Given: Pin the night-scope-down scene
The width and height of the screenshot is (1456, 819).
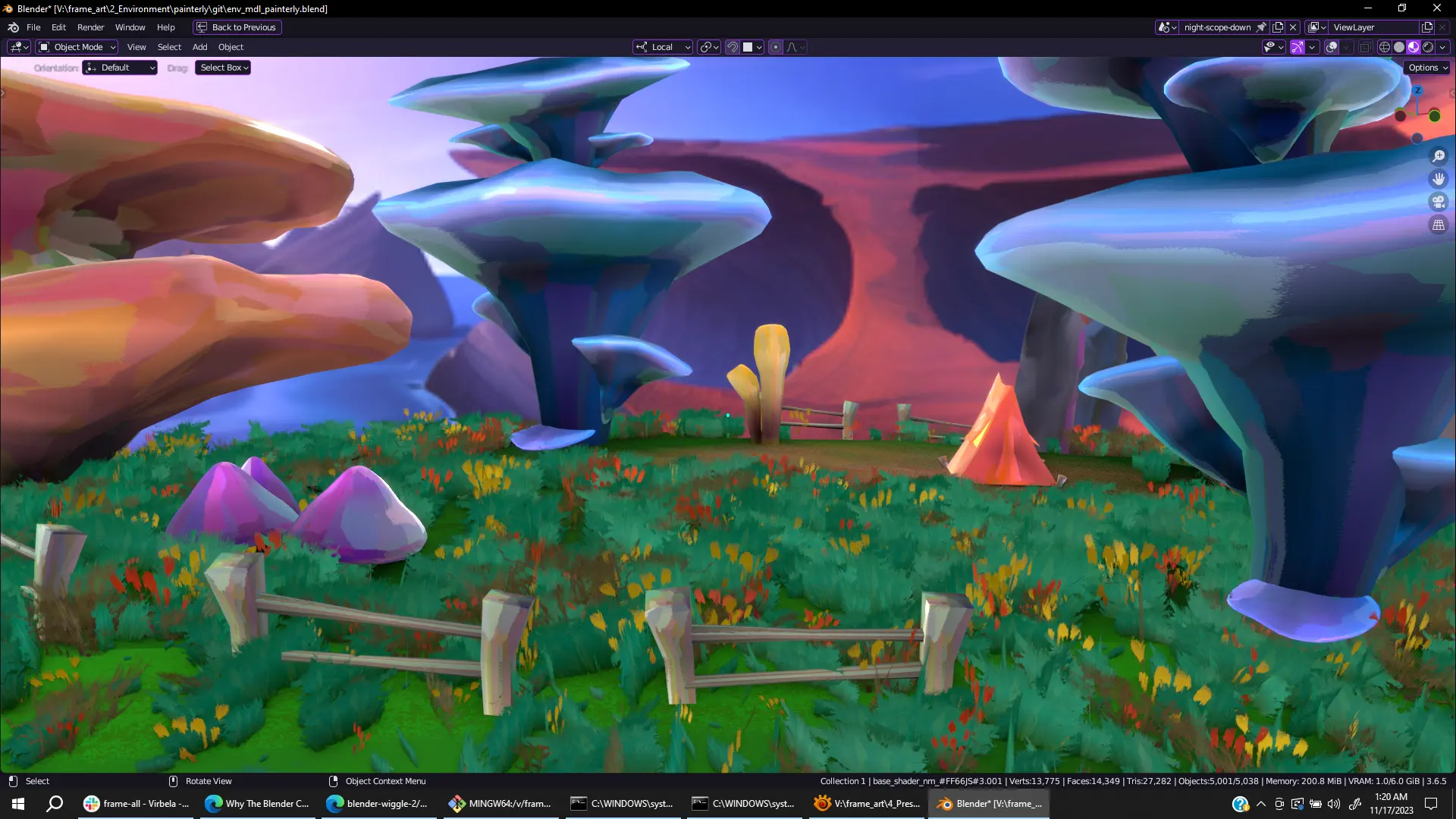Looking at the screenshot, I should coord(1261,27).
